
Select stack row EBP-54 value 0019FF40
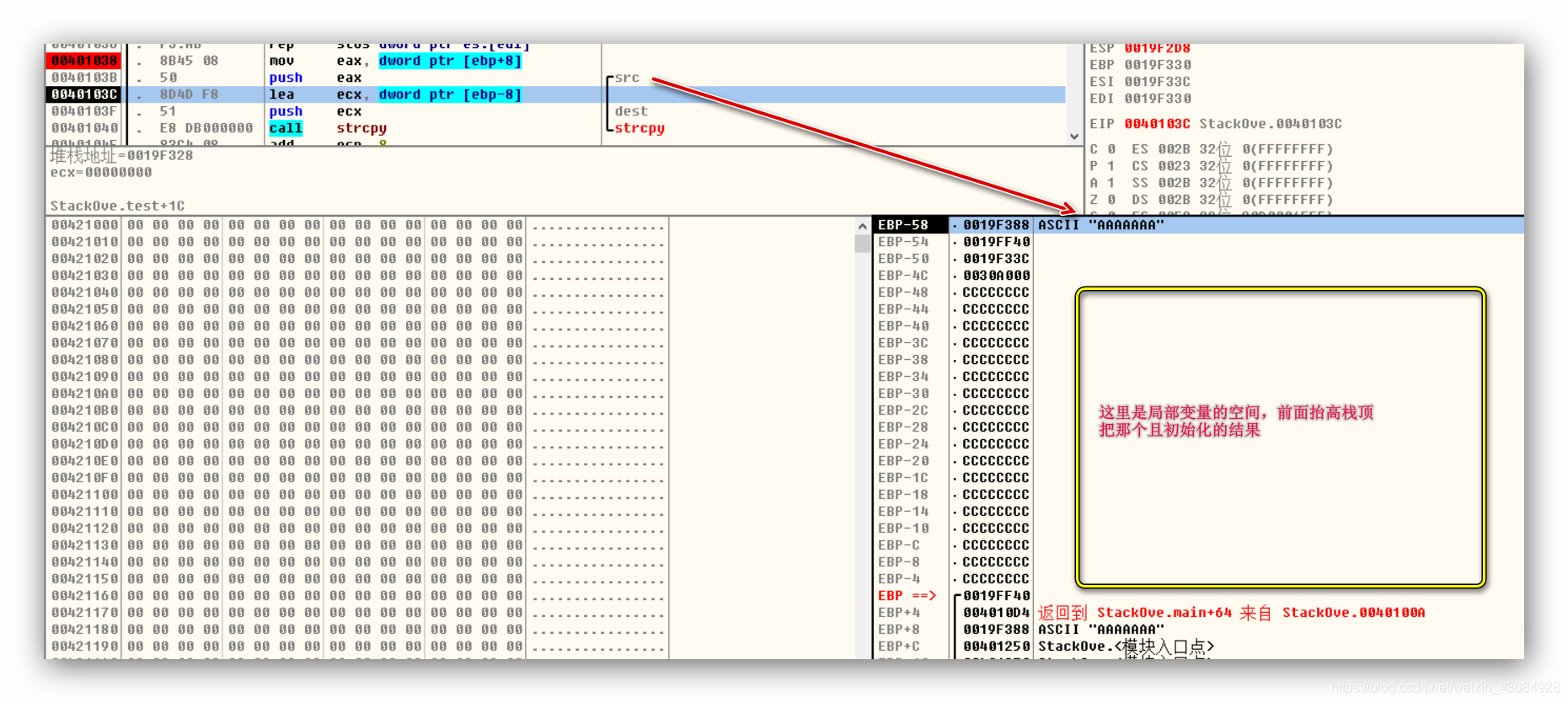click(x=996, y=242)
